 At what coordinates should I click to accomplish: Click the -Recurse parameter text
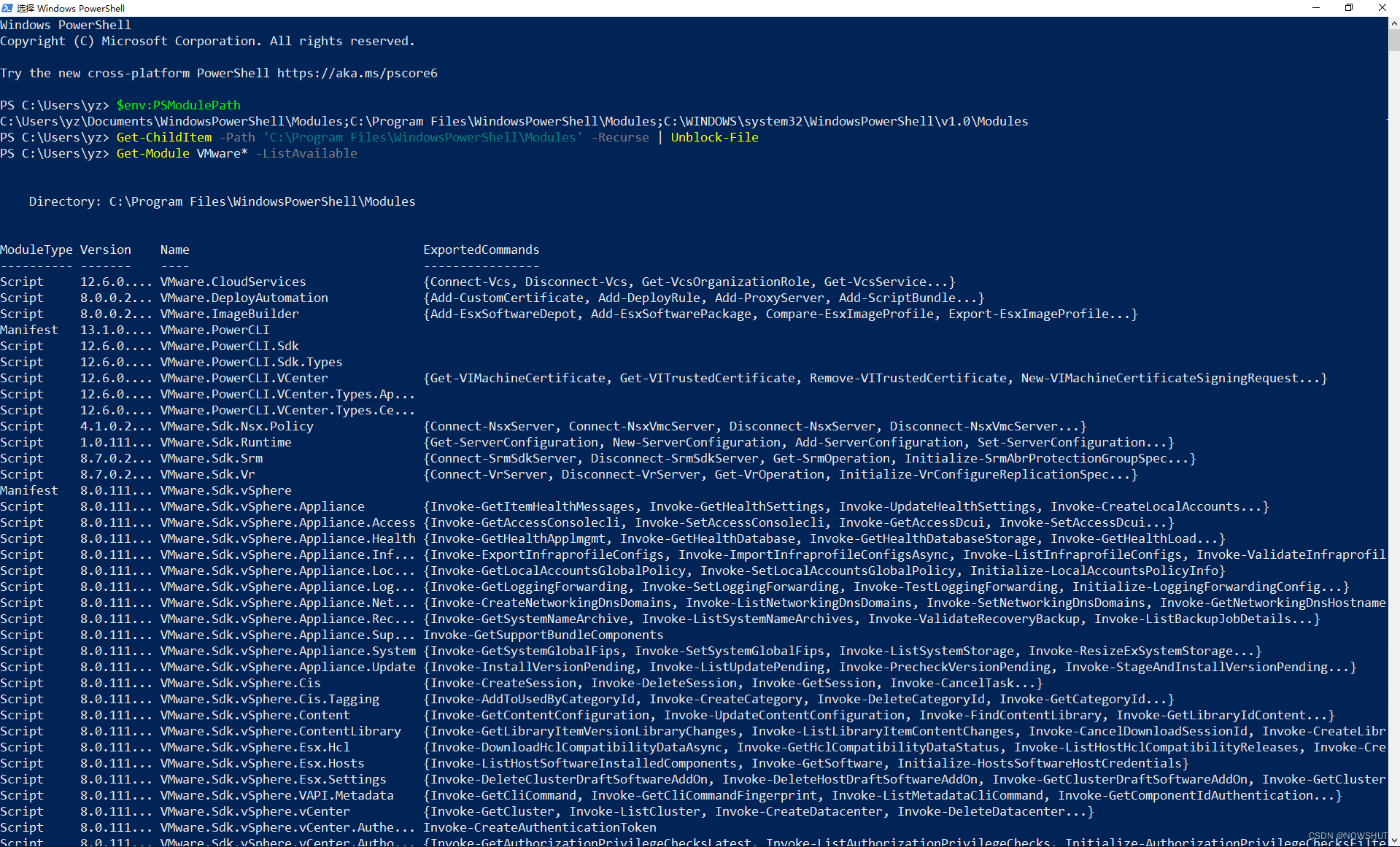[x=620, y=137]
